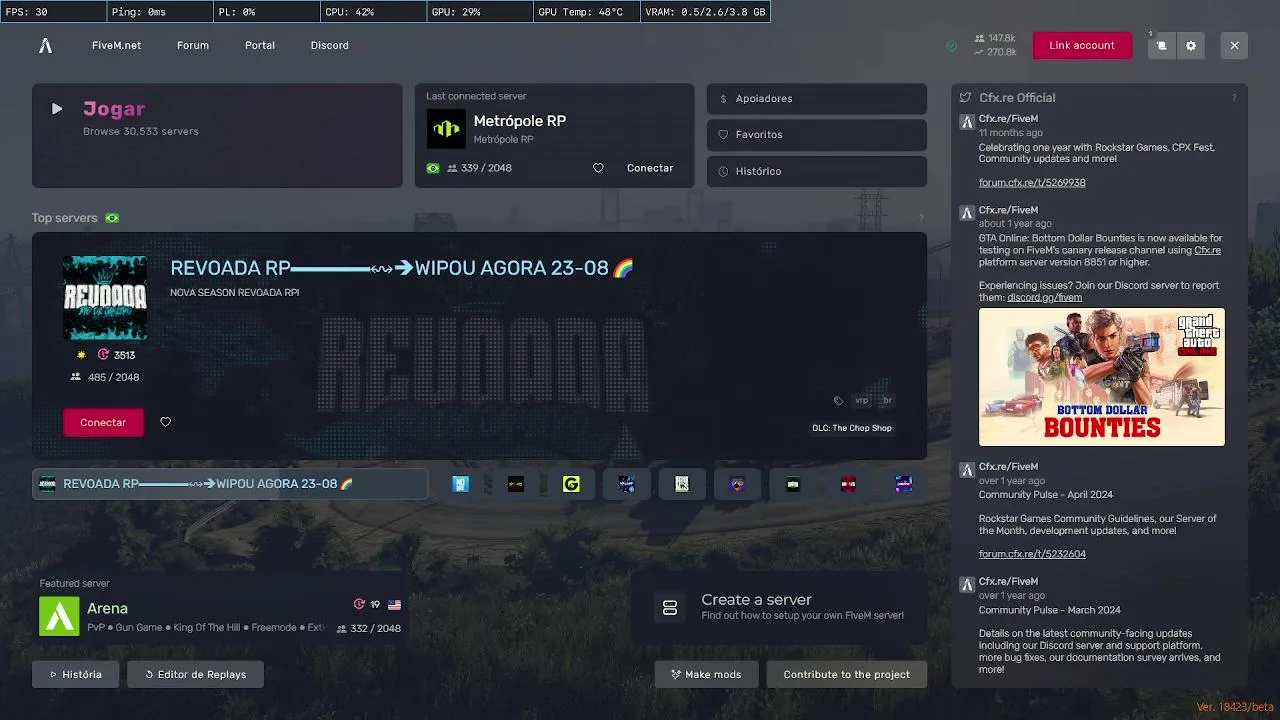Open link forum.cfx.re/t/5232604
This screenshot has height=720, width=1280.
pos(1032,554)
